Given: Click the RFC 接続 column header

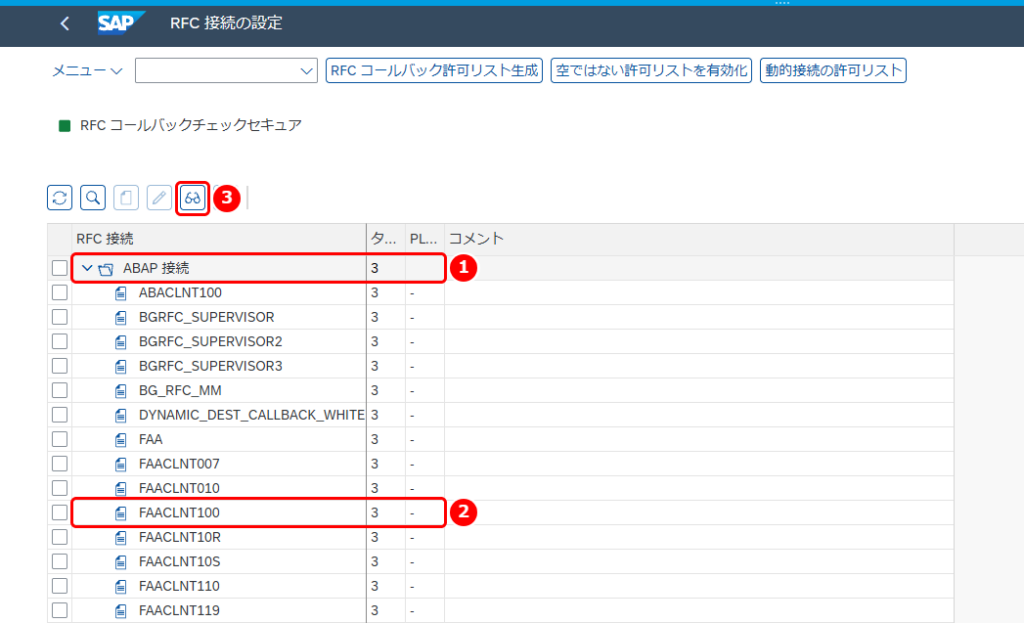Looking at the screenshot, I should (x=219, y=239).
